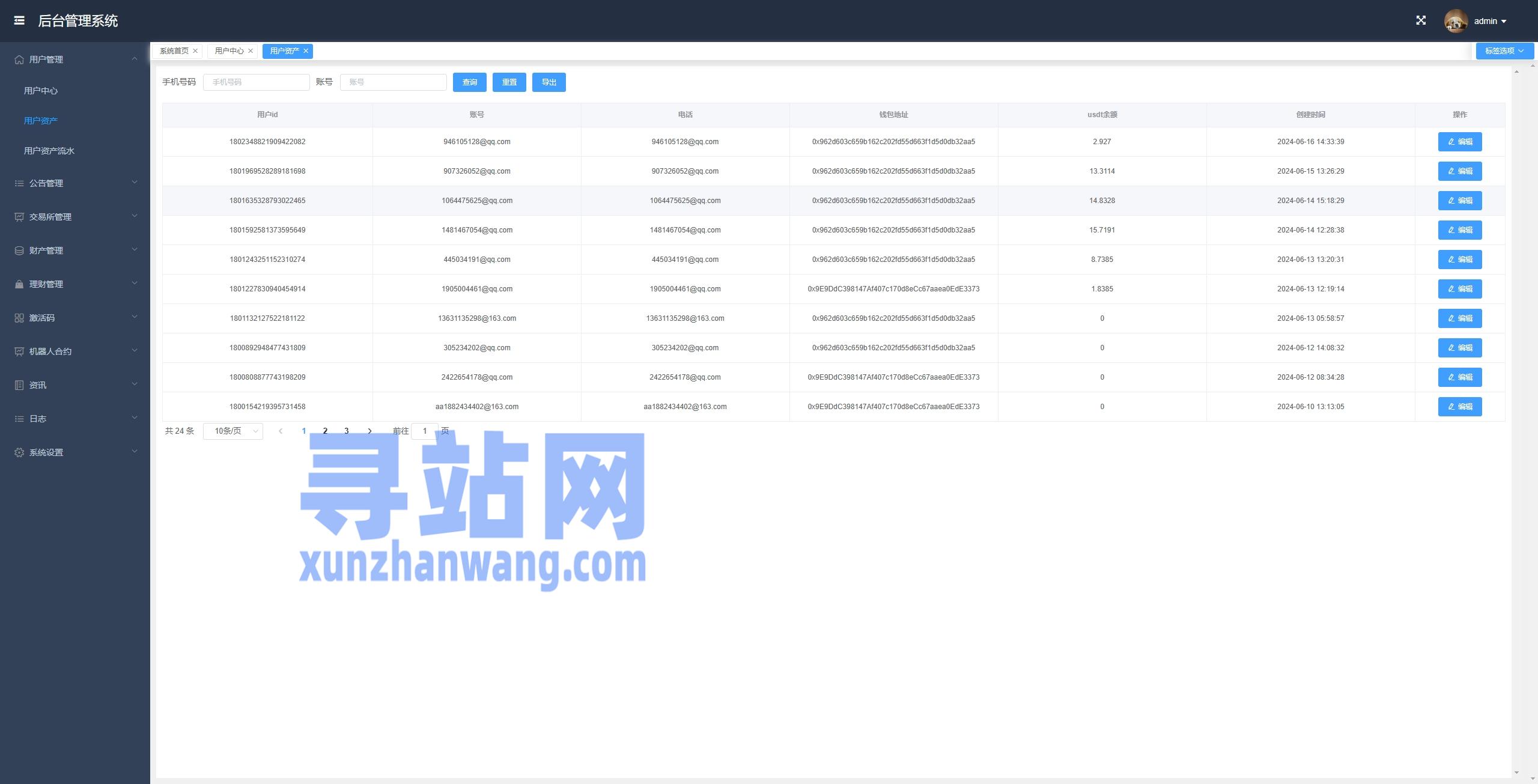The image size is (1538, 784).
Task: Expand the 公告管理 chevron
Action: pos(135,183)
